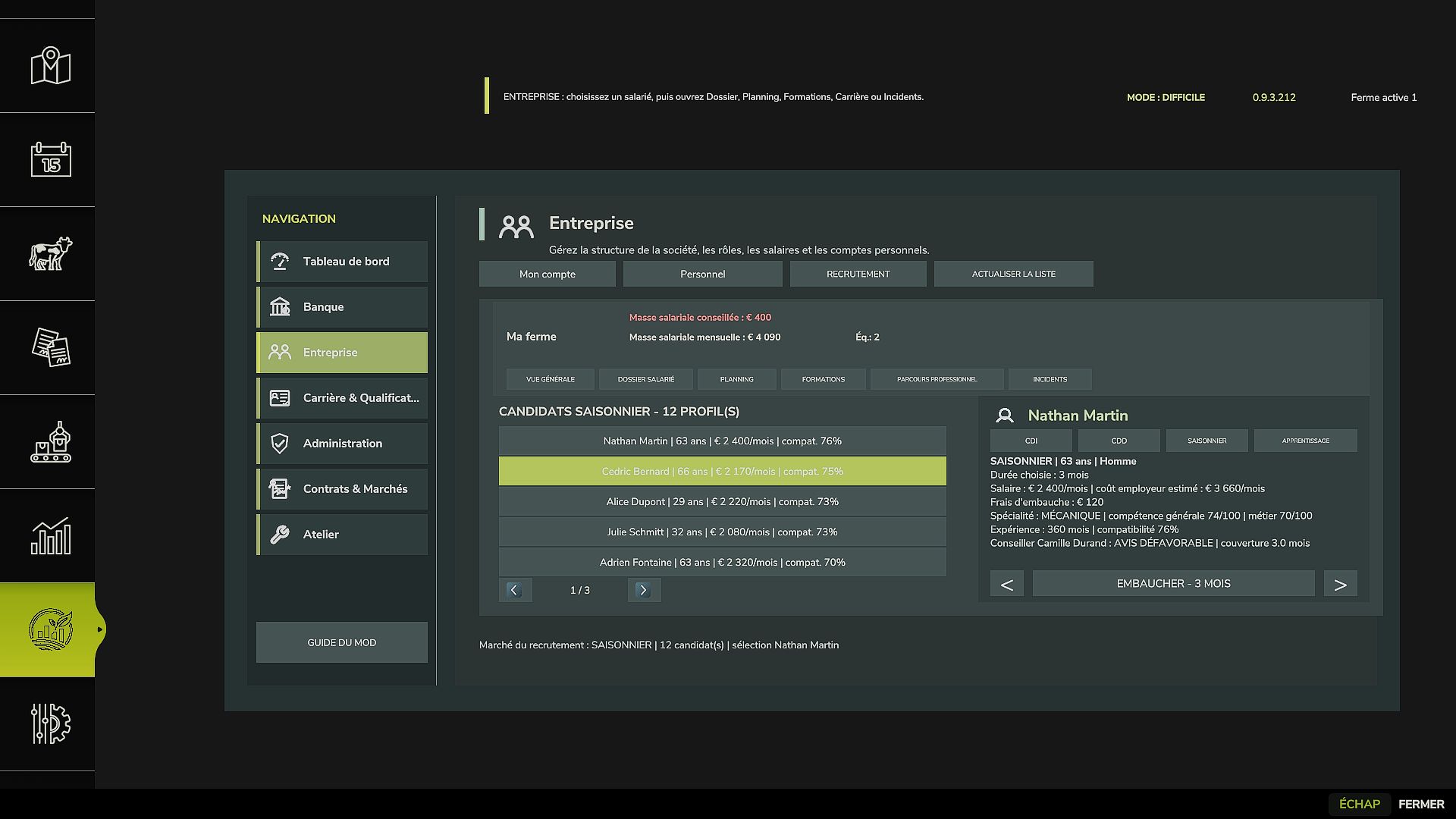Click the Ma ferme label
The height and width of the screenshot is (819, 1456).
532,337
